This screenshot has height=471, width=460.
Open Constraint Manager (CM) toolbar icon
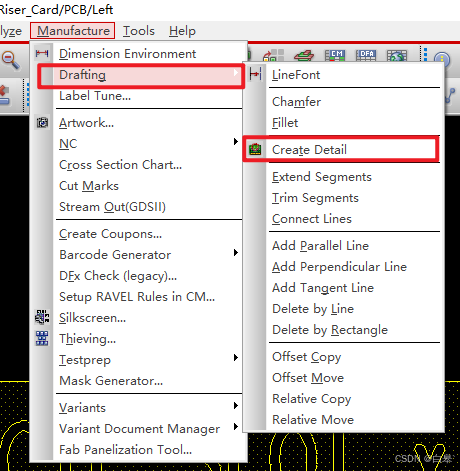pyautogui.click(x=335, y=55)
